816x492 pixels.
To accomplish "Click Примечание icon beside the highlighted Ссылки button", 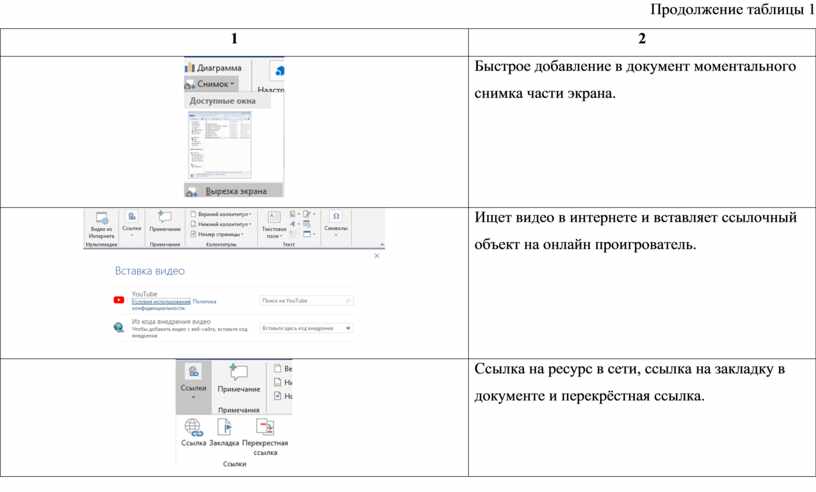I will (x=239, y=372).
